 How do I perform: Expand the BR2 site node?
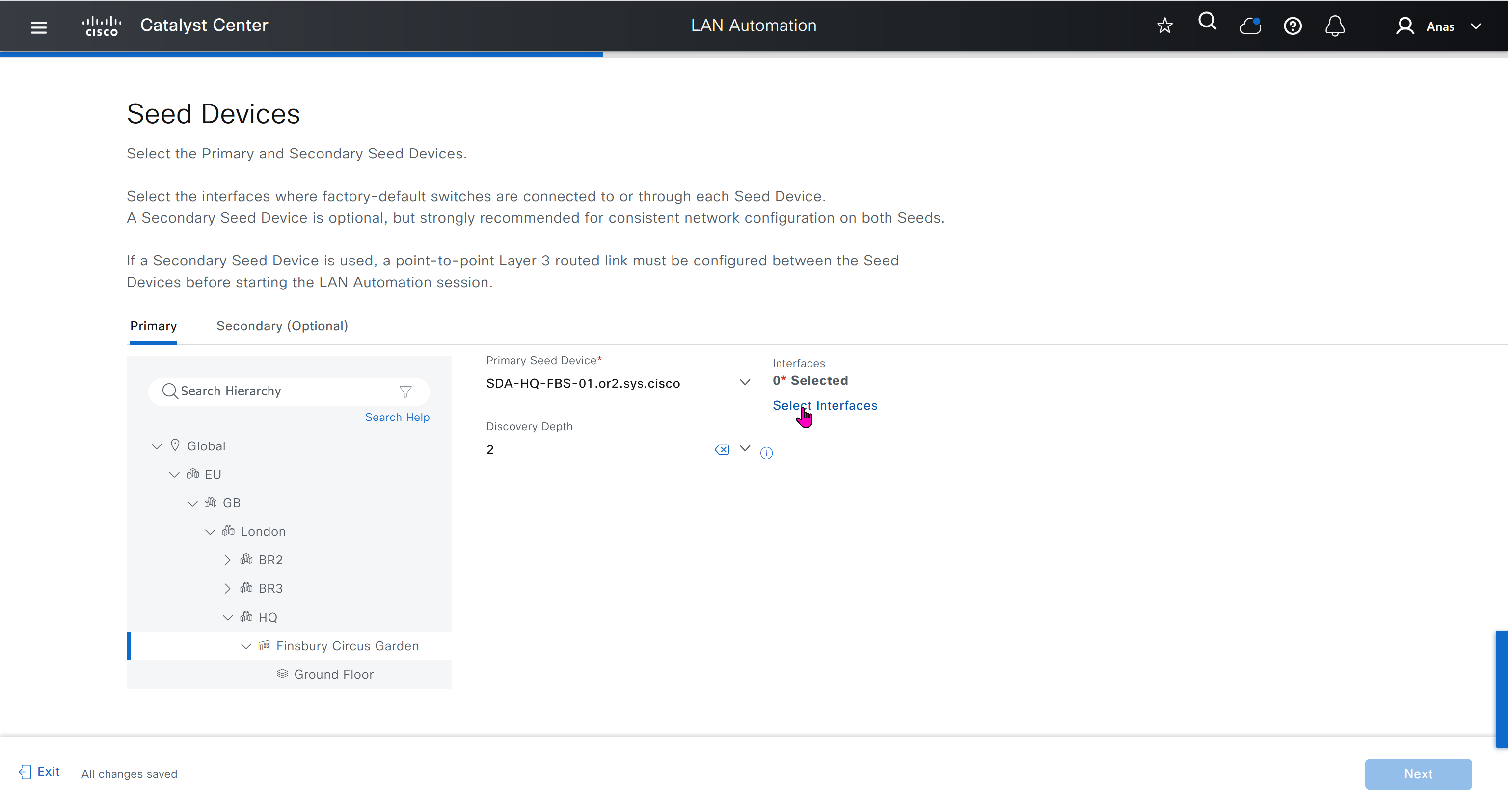tap(227, 560)
